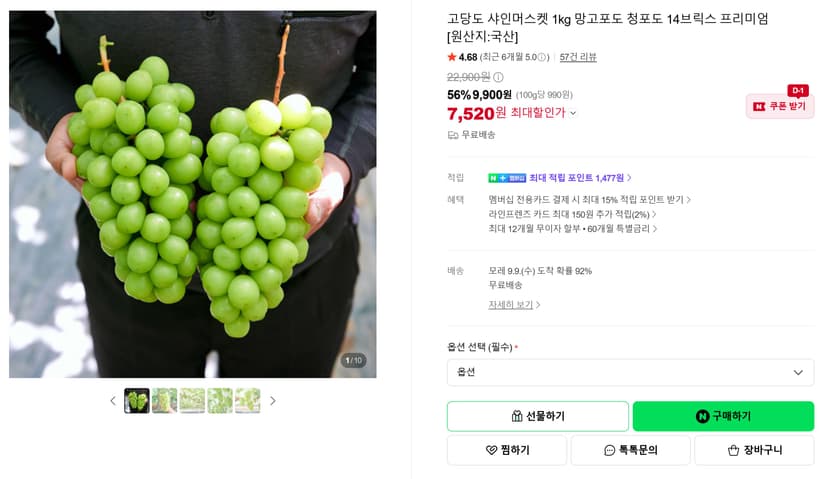Expand 자세히 보기 delivery details
828x479 pixels.
[514, 305]
